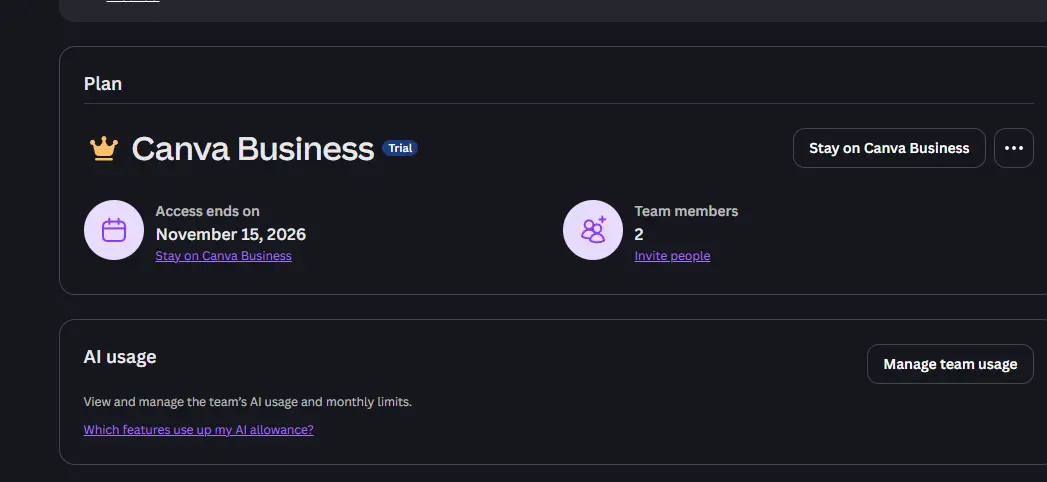Click the Access ends on label

[x=208, y=211]
